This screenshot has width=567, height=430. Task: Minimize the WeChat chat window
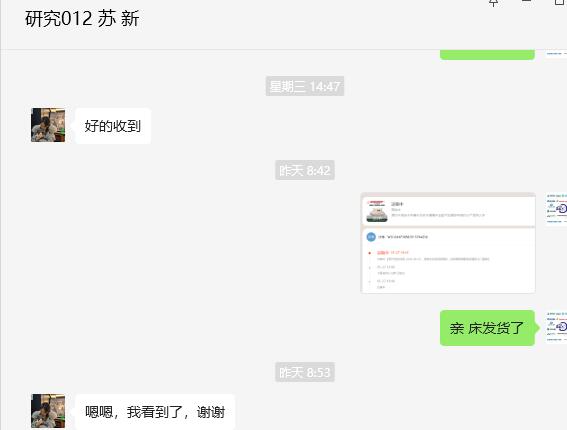pos(526,1)
